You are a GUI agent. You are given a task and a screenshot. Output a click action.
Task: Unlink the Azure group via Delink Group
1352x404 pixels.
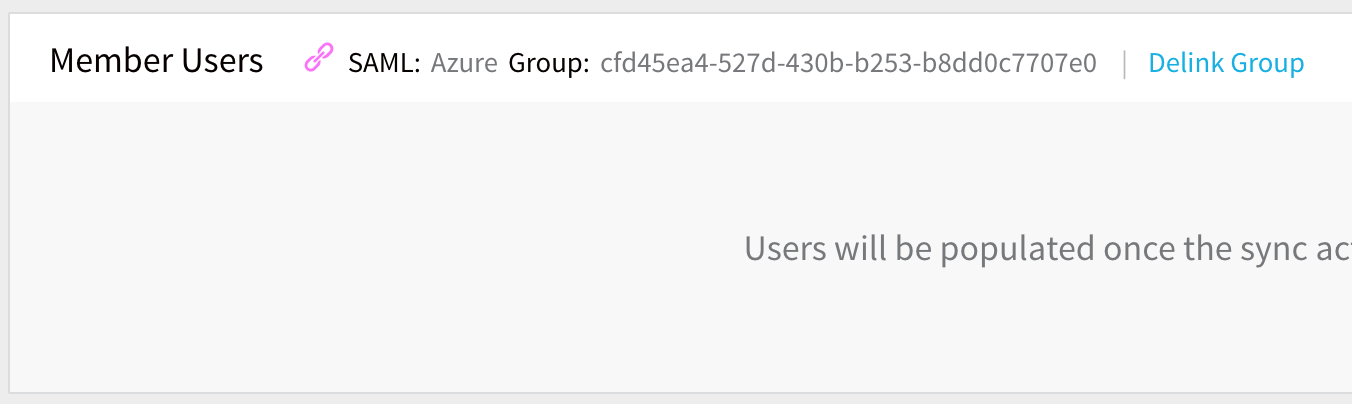(x=1226, y=63)
